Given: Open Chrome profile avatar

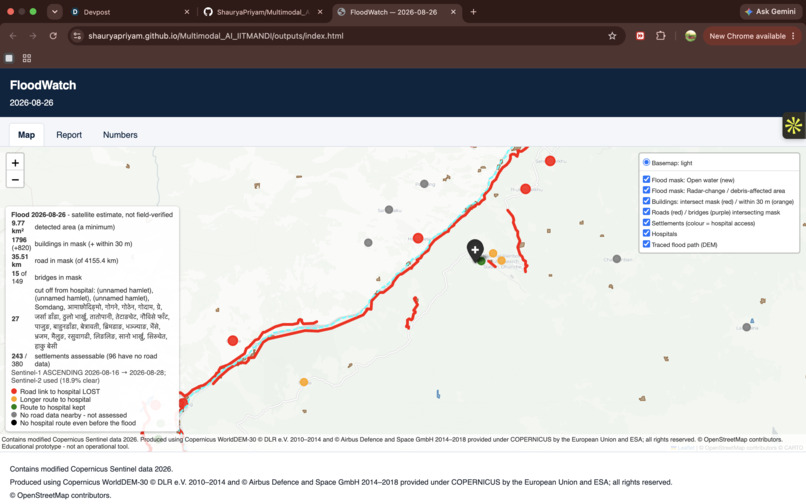Looking at the screenshot, I should pos(690,36).
